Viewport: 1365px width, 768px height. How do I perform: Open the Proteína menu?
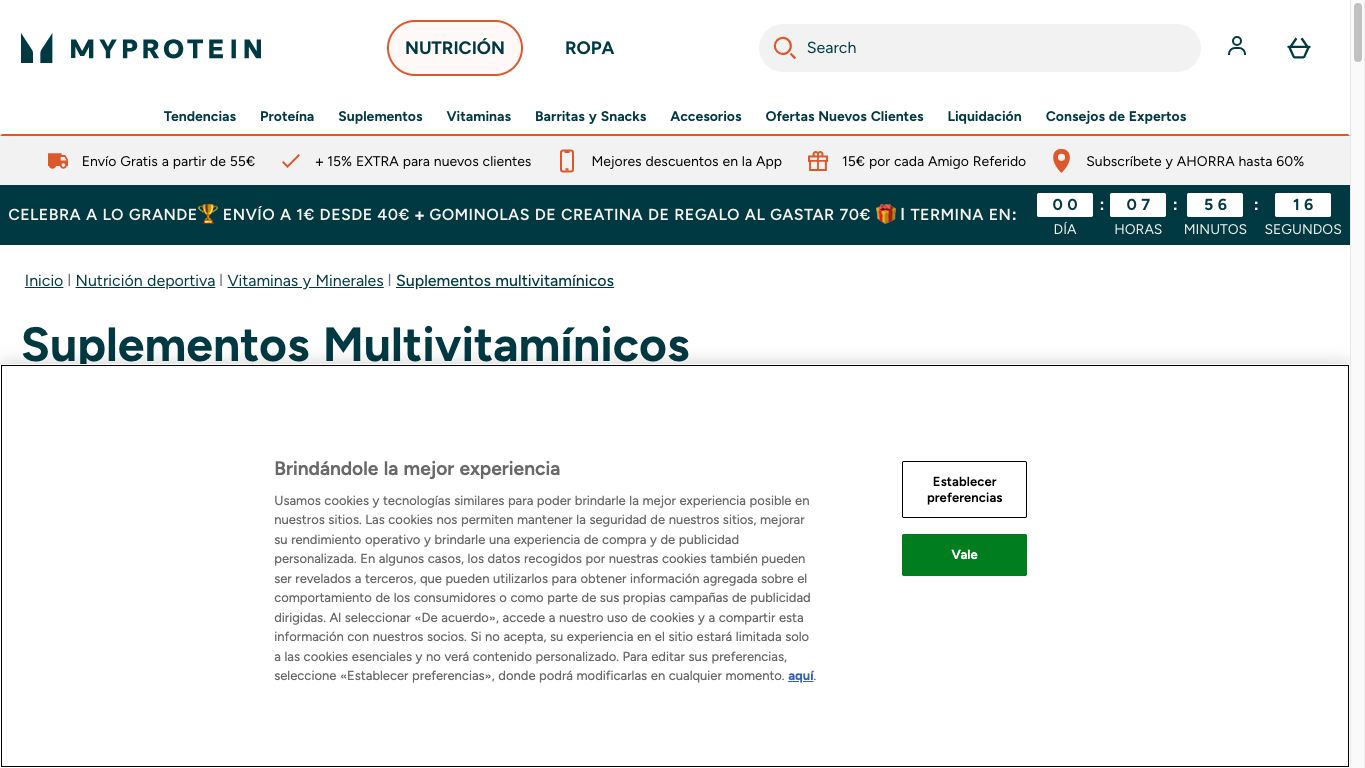pos(287,116)
